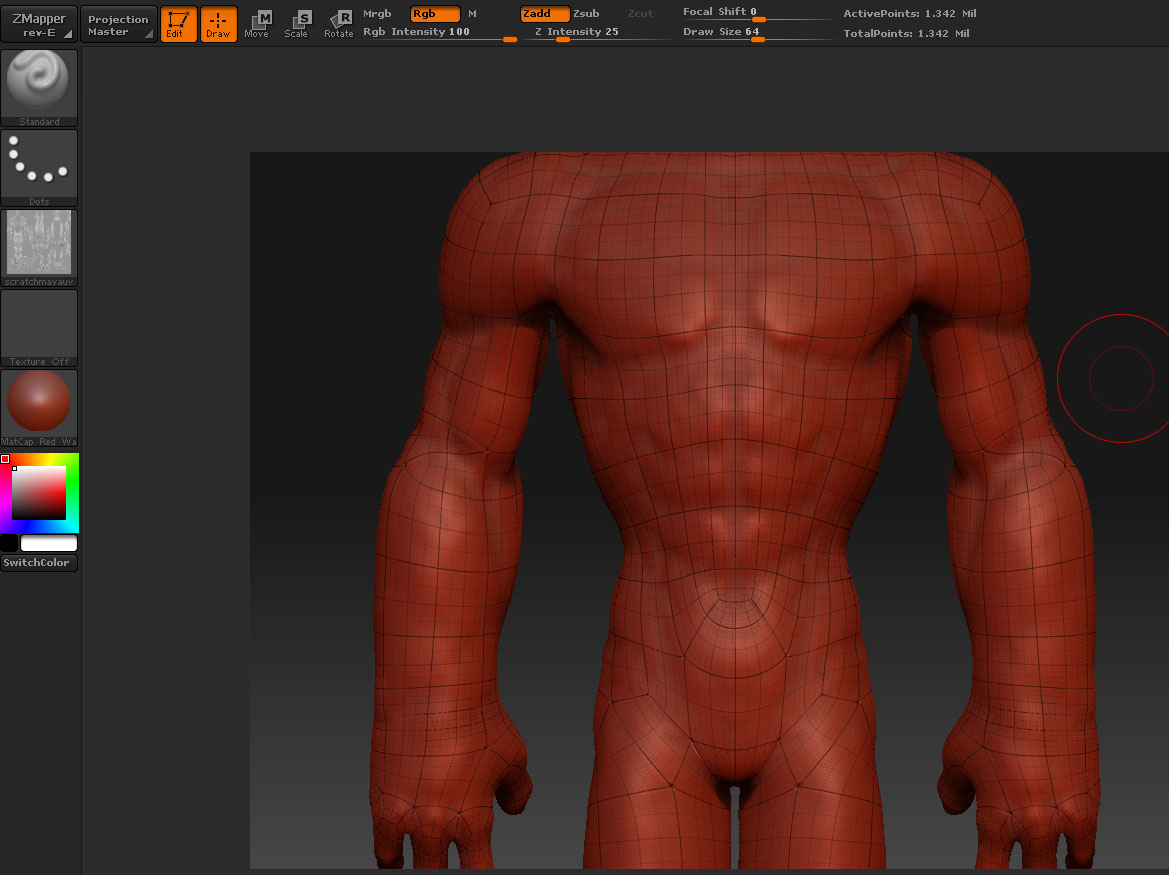Pick a shade in the color picker square
Screen dimensions: 1169x875
coord(39,493)
